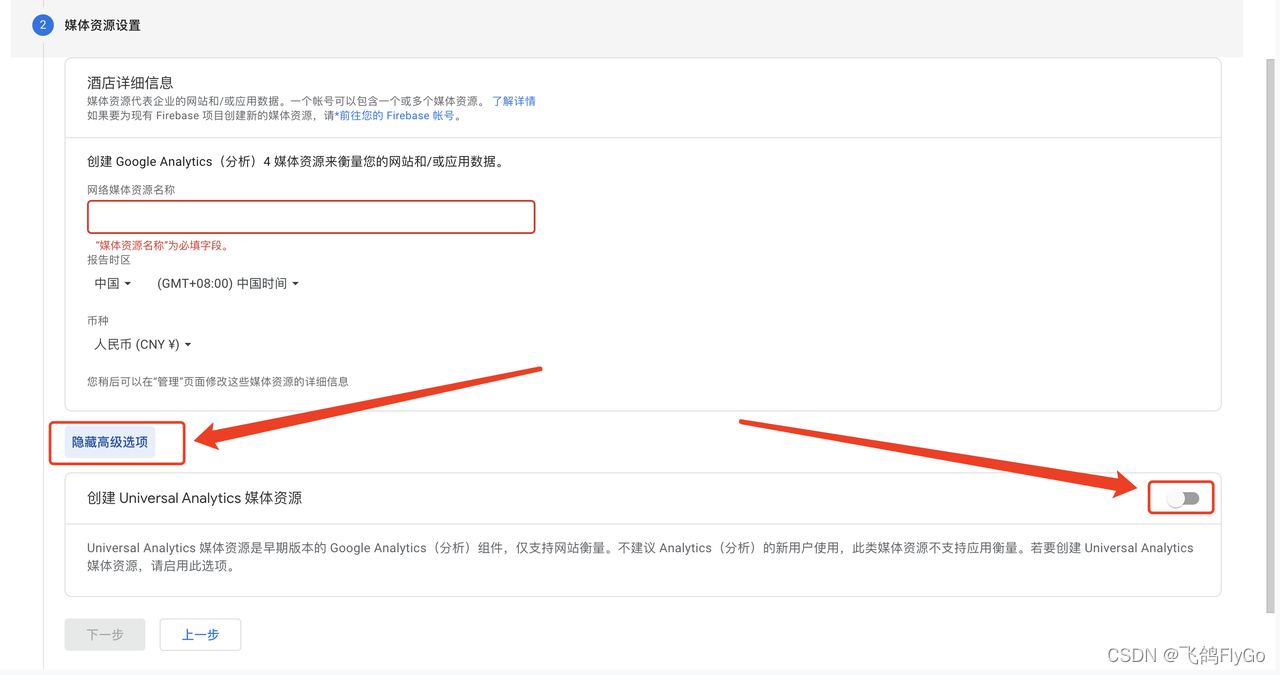Open the 人民币 (CNY ¥) currency dropdown
The height and width of the screenshot is (675, 1280).
143,345
